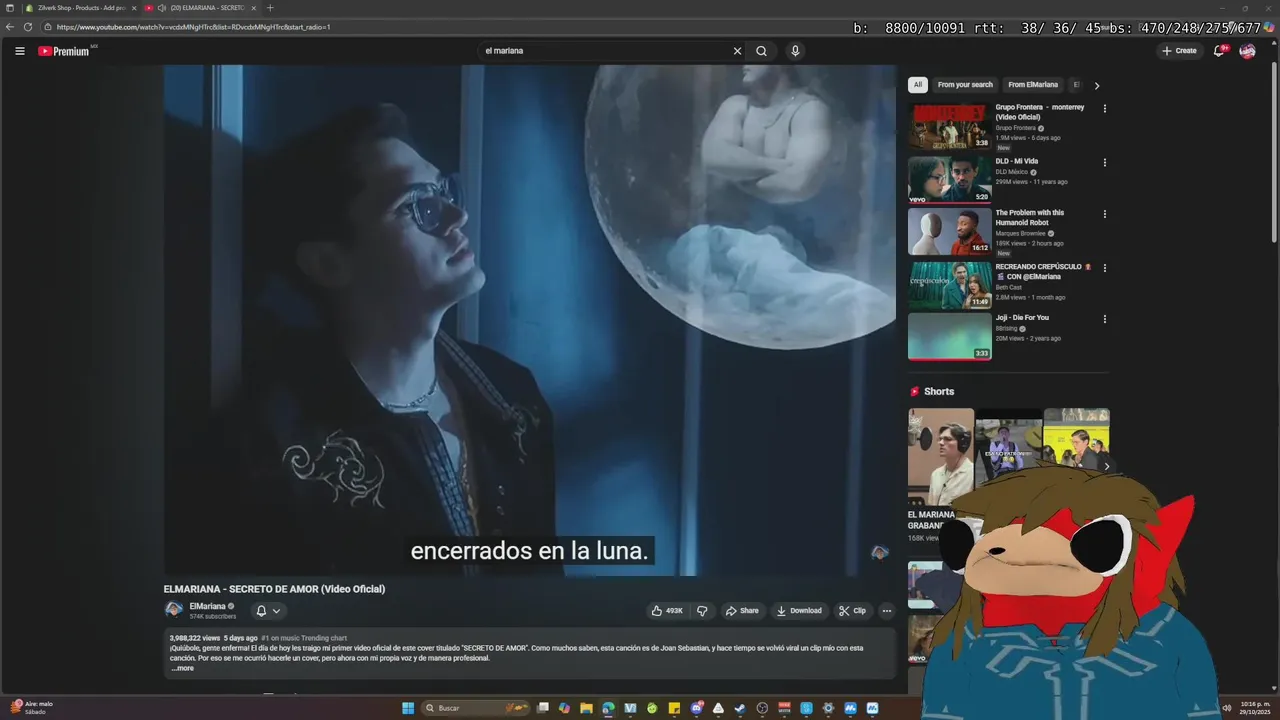Image resolution: width=1280 pixels, height=720 pixels.
Task: Go back with the browser back arrow
Action: tap(10, 27)
